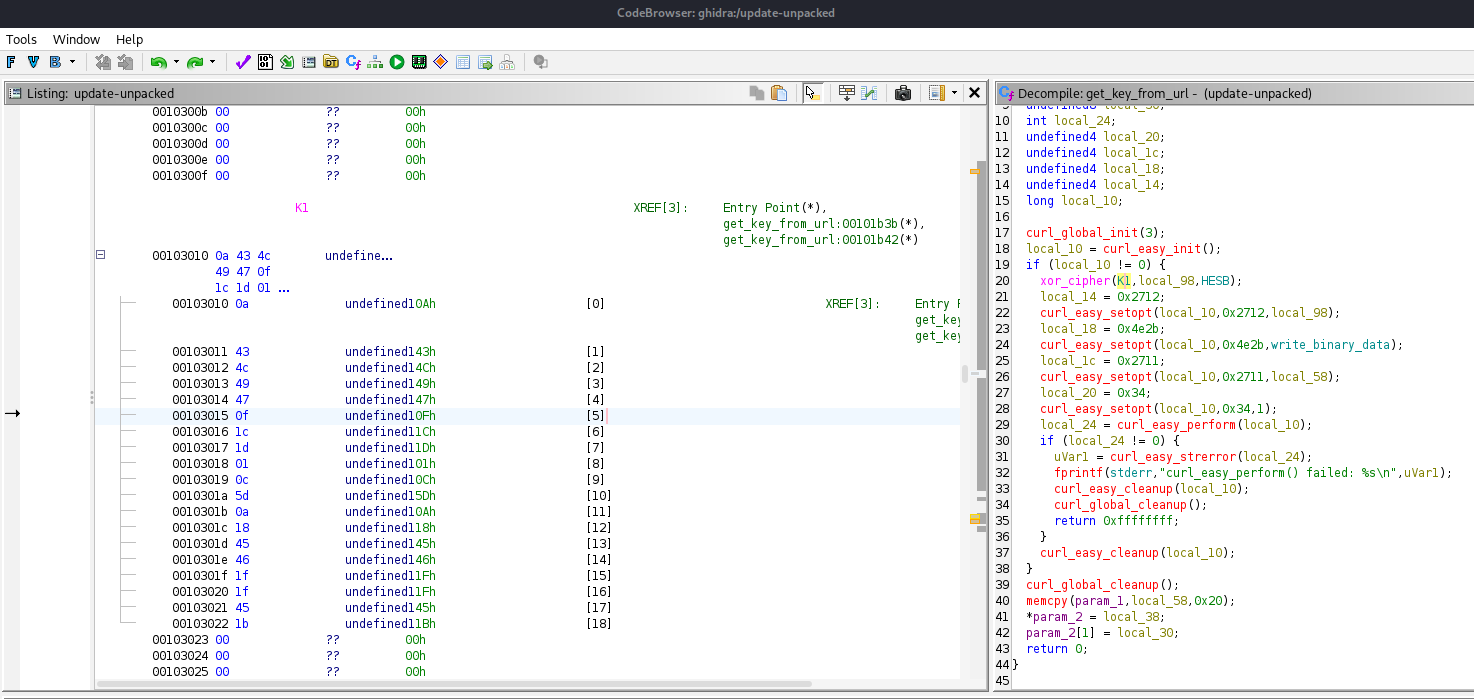
Task: Follow the get_key_from_url:00101b42 XREF link
Action: coord(821,240)
